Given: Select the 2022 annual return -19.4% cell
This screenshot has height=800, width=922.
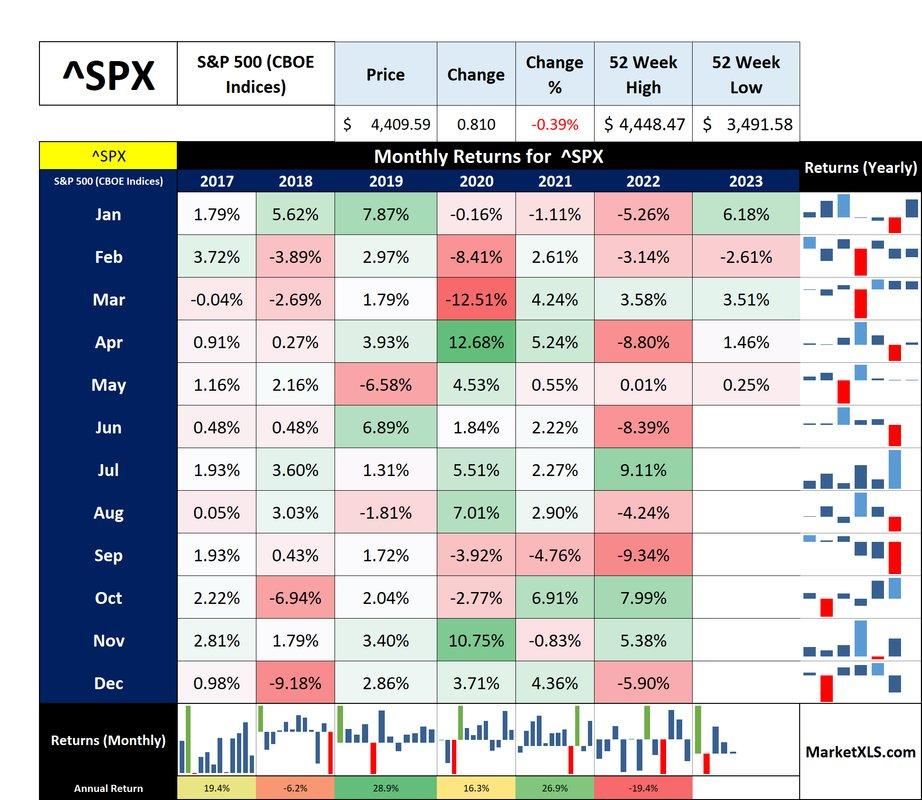Looking at the screenshot, I should (x=644, y=788).
